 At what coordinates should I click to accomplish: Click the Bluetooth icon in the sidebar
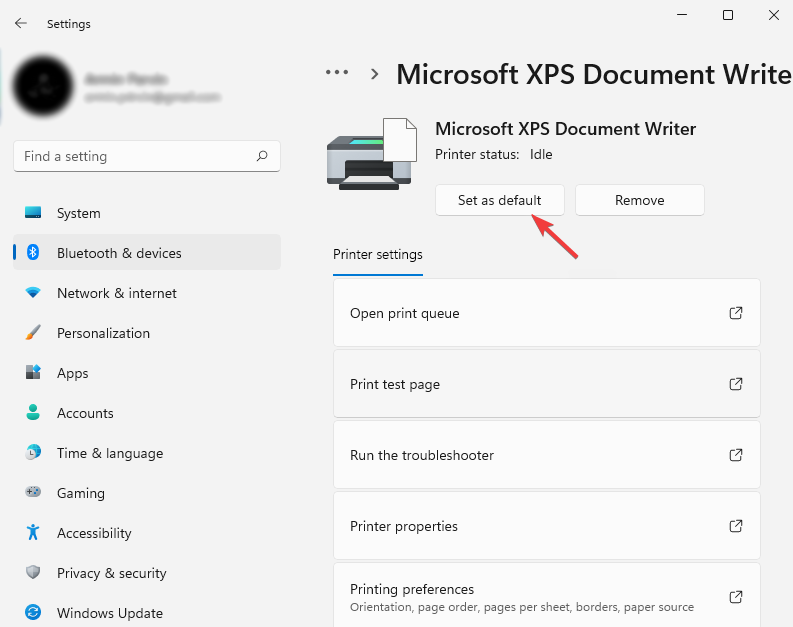click(33, 252)
